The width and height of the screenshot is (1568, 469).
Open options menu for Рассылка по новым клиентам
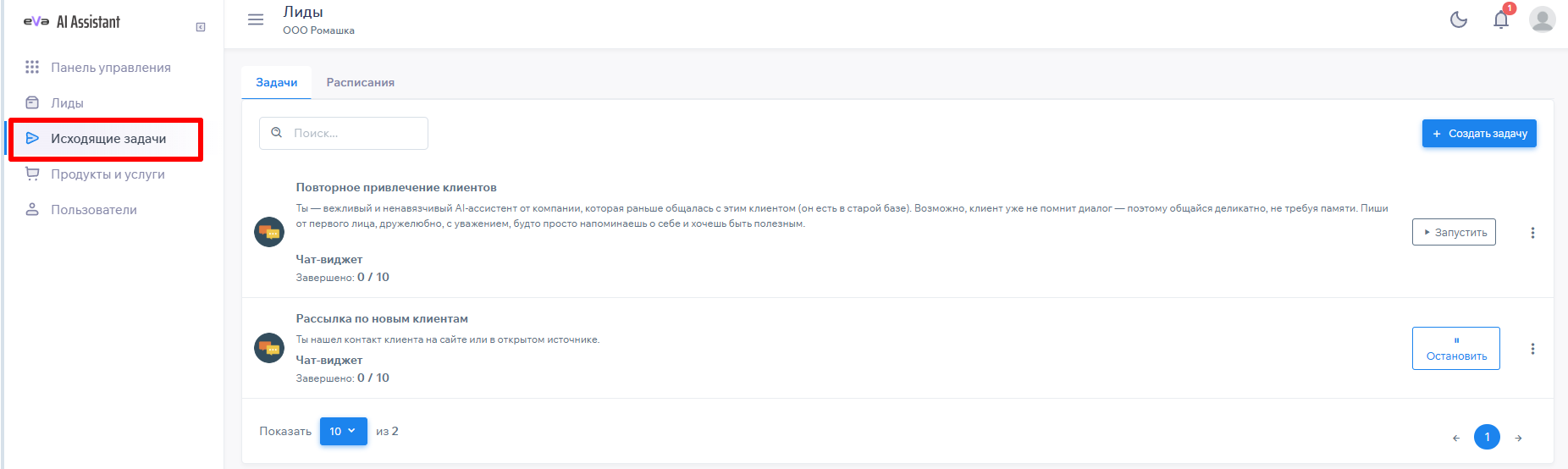coord(1532,349)
